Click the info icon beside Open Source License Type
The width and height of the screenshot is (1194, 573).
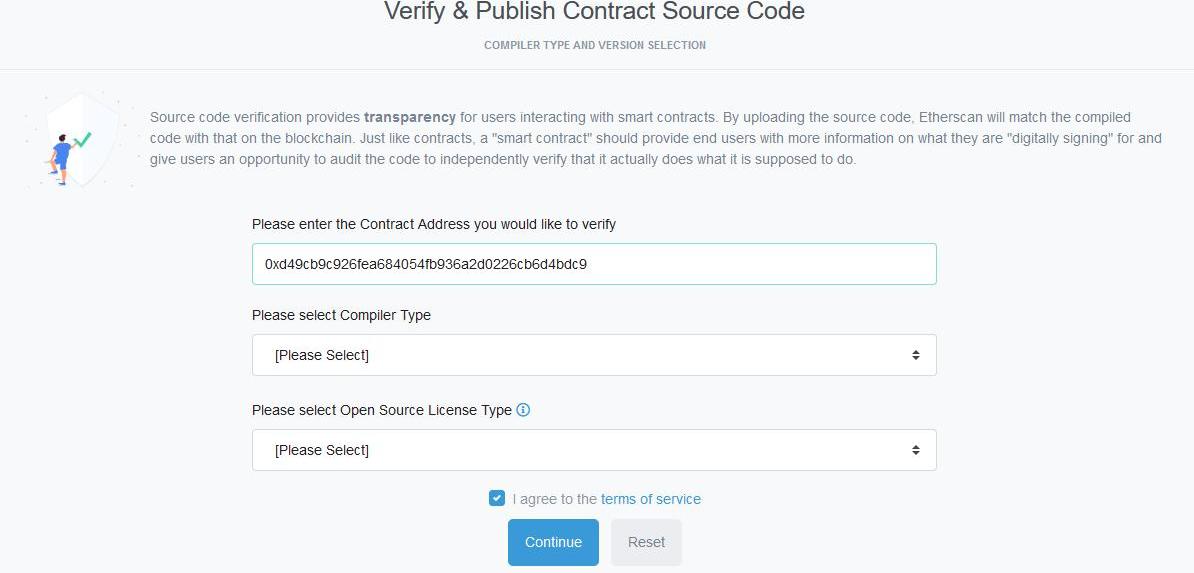coord(523,410)
